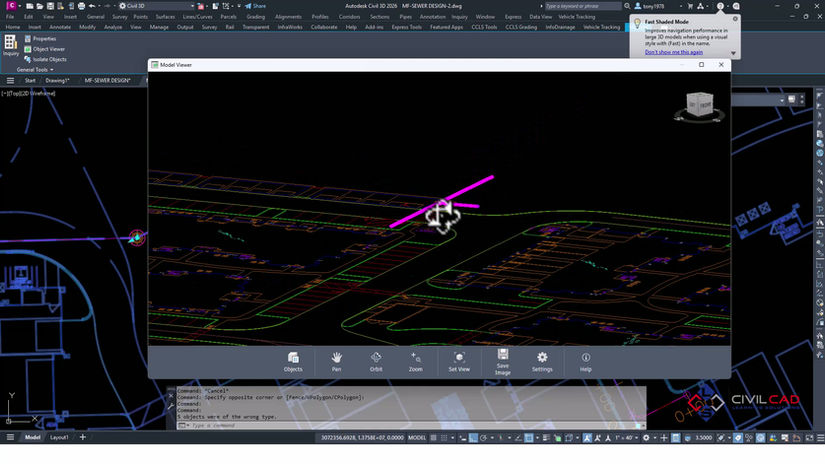Open the Start tab

point(30,80)
